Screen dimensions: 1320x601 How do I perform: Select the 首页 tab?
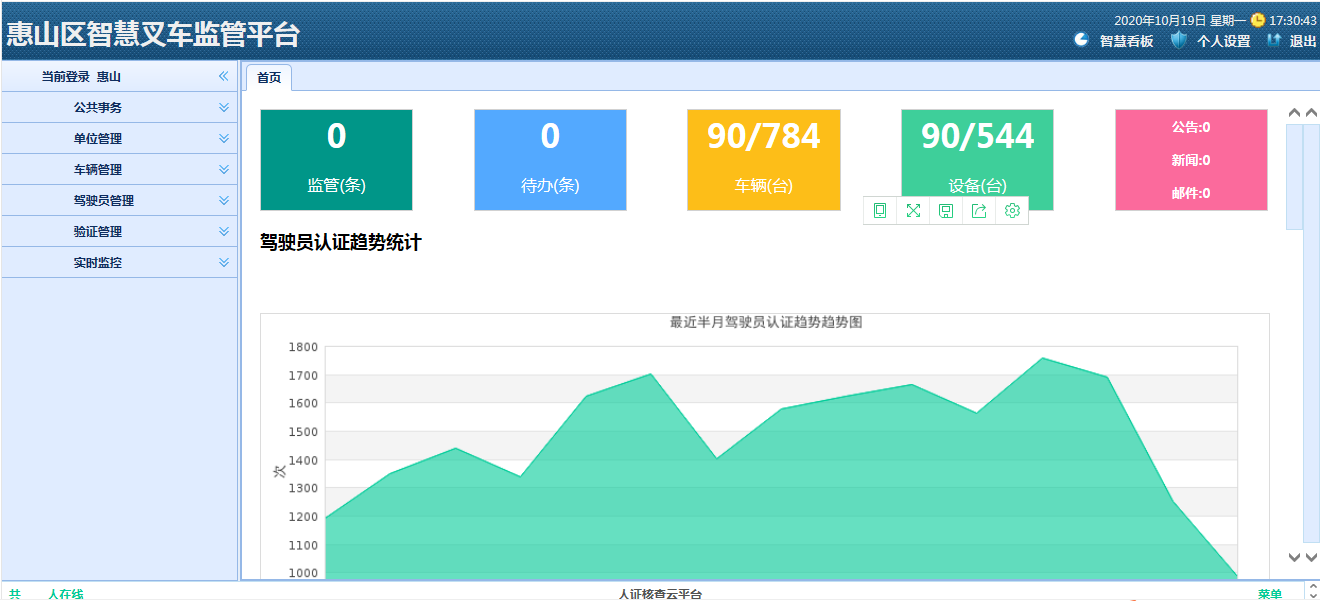click(268, 77)
